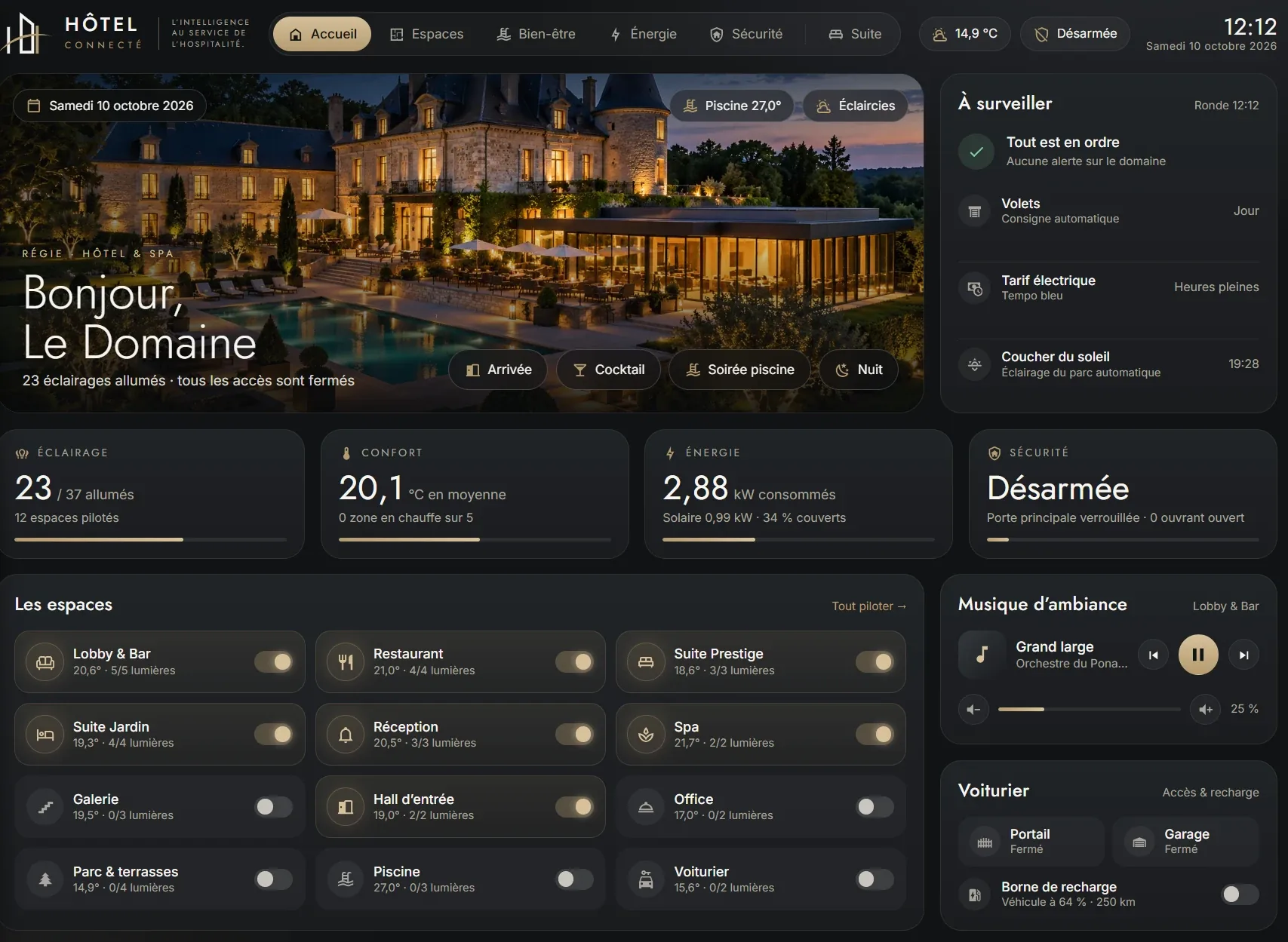Click the Hall d'entrée door icon
This screenshot has height=942, width=1288.
(346, 807)
